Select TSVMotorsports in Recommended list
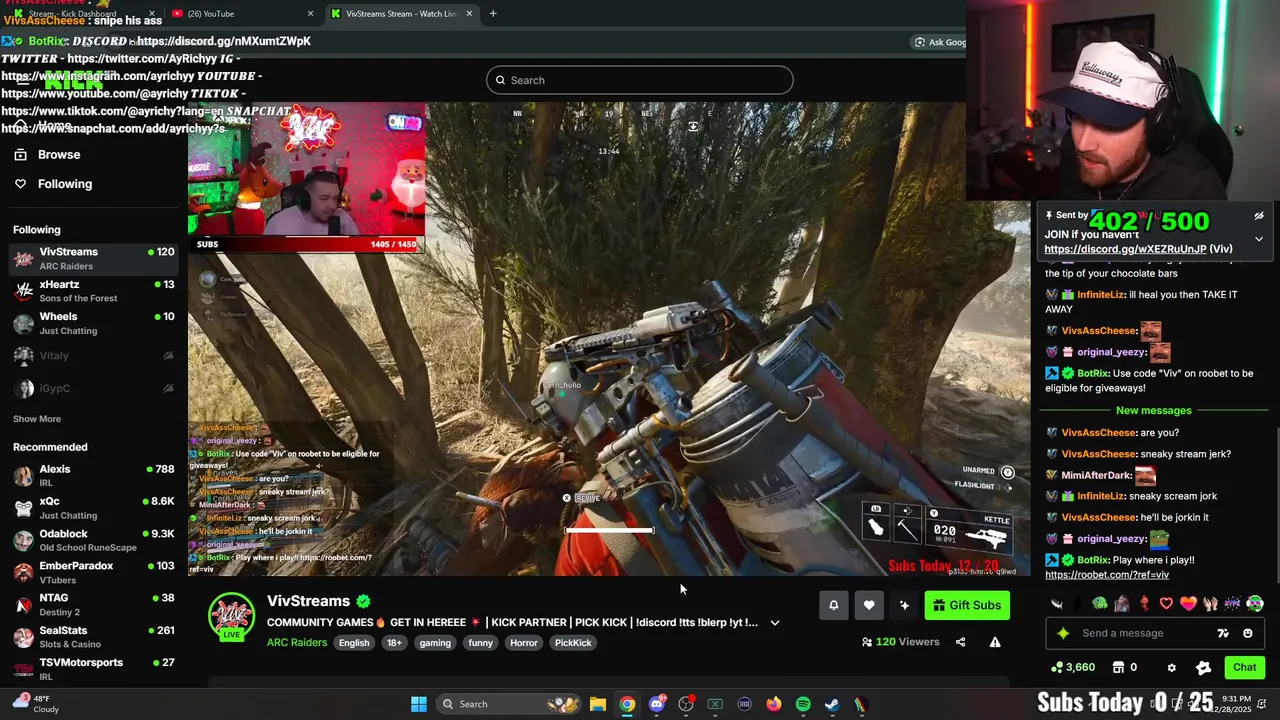 (x=92, y=668)
